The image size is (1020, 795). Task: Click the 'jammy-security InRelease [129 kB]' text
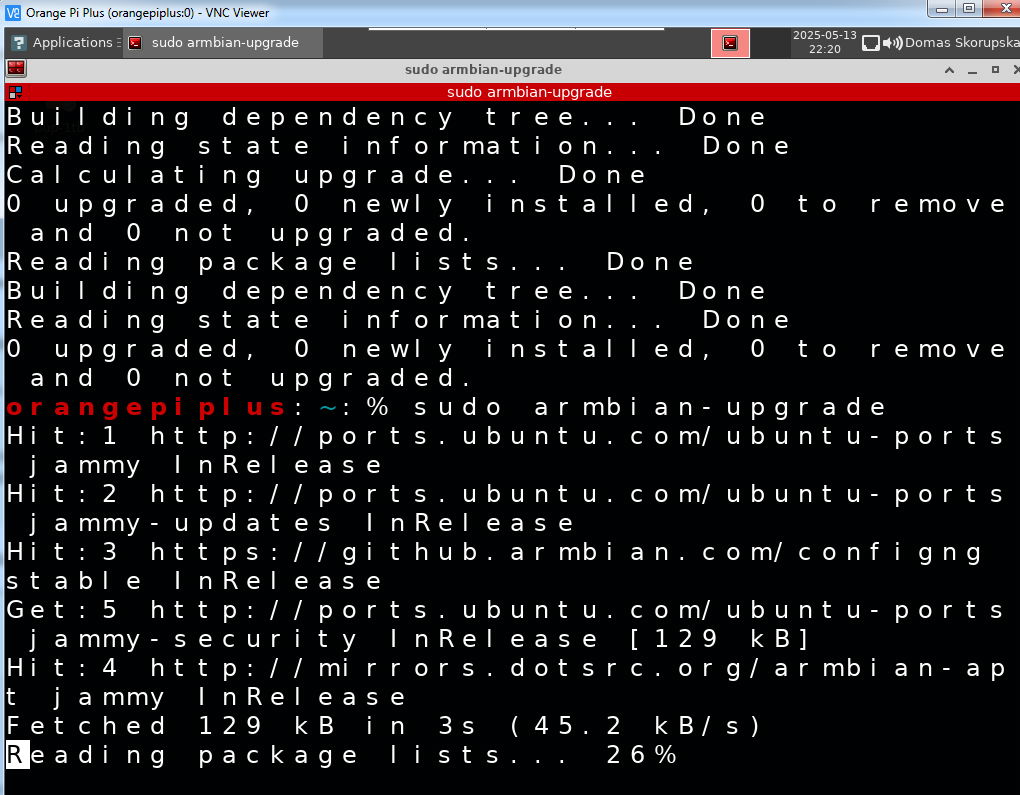pyautogui.click(x=420, y=639)
